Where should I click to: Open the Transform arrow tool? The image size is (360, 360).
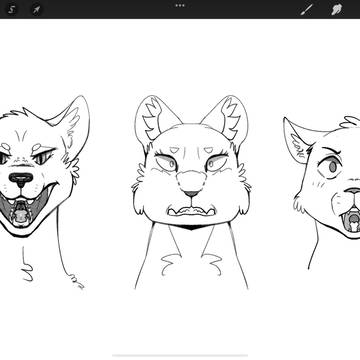pos(36,9)
